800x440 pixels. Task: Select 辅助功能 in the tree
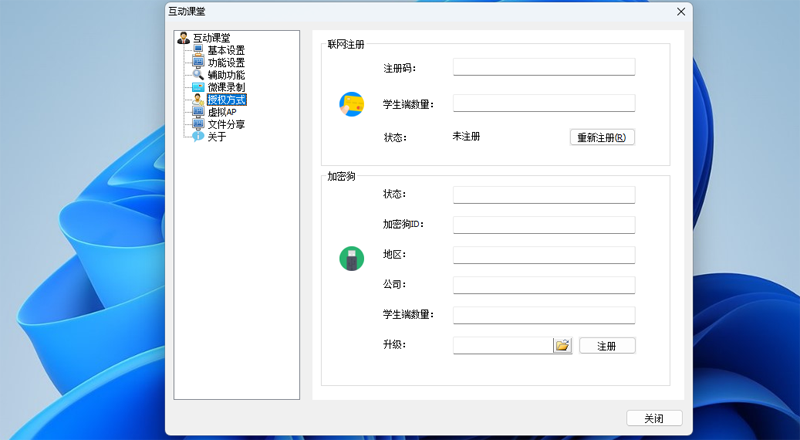click(226, 75)
